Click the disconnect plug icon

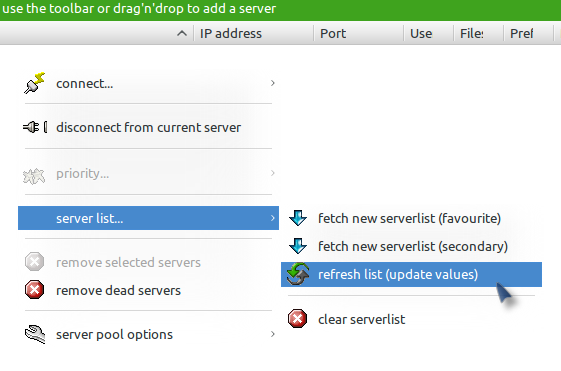click(x=35, y=127)
